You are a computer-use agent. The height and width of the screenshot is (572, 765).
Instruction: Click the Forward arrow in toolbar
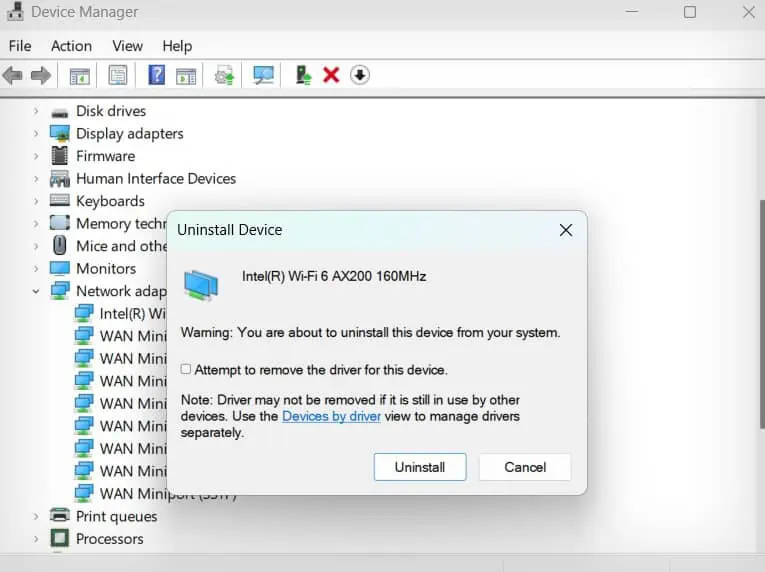[x=40, y=76]
